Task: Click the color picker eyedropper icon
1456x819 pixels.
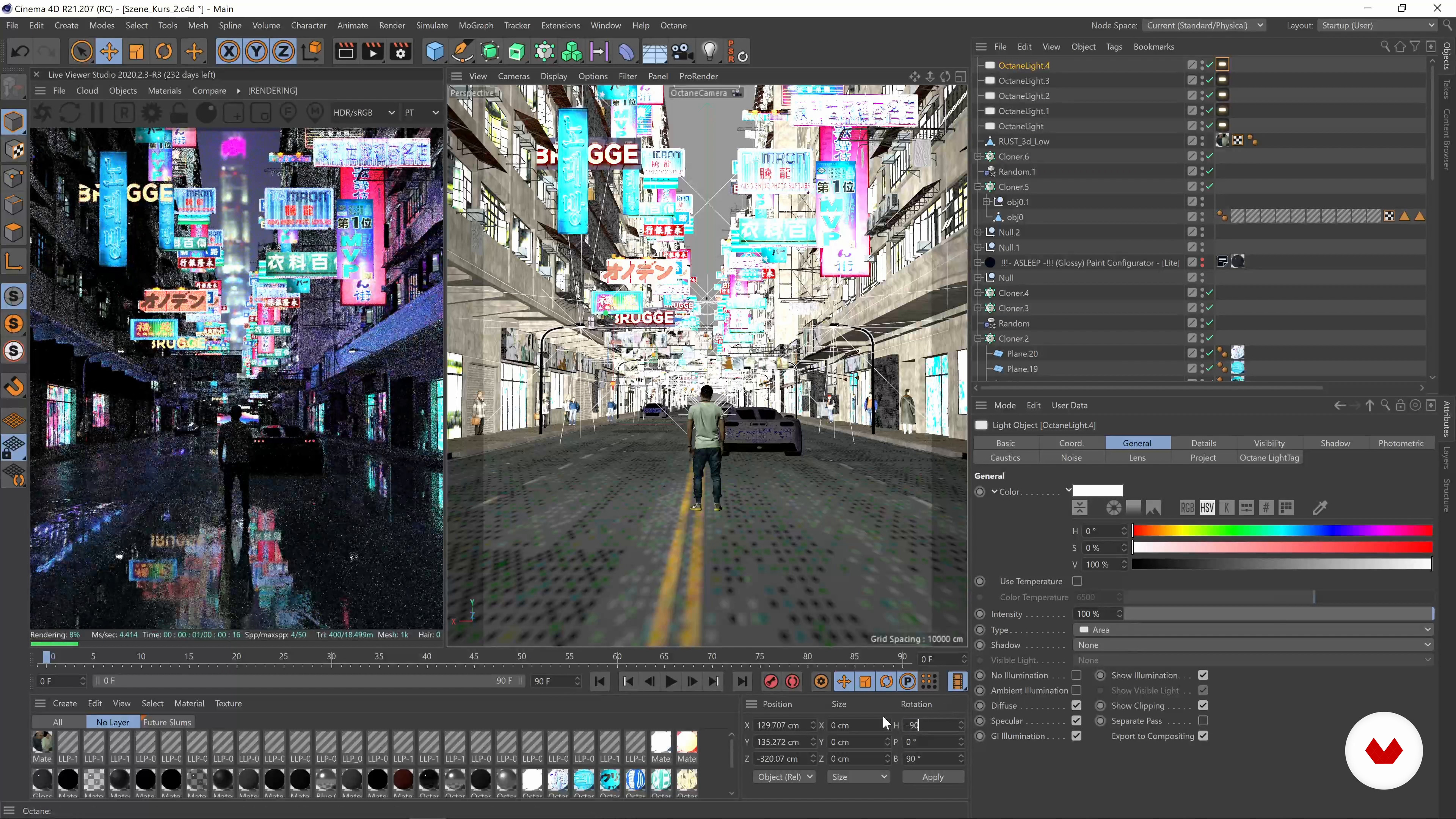Action: [x=1320, y=508]
